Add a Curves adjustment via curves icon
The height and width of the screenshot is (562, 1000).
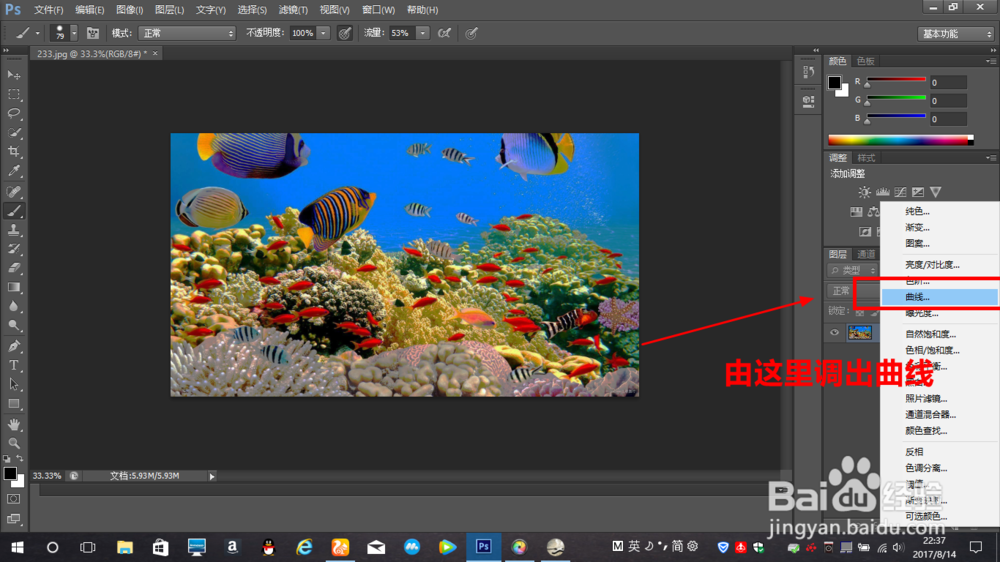pyautogui.click(x=900, y=192)
